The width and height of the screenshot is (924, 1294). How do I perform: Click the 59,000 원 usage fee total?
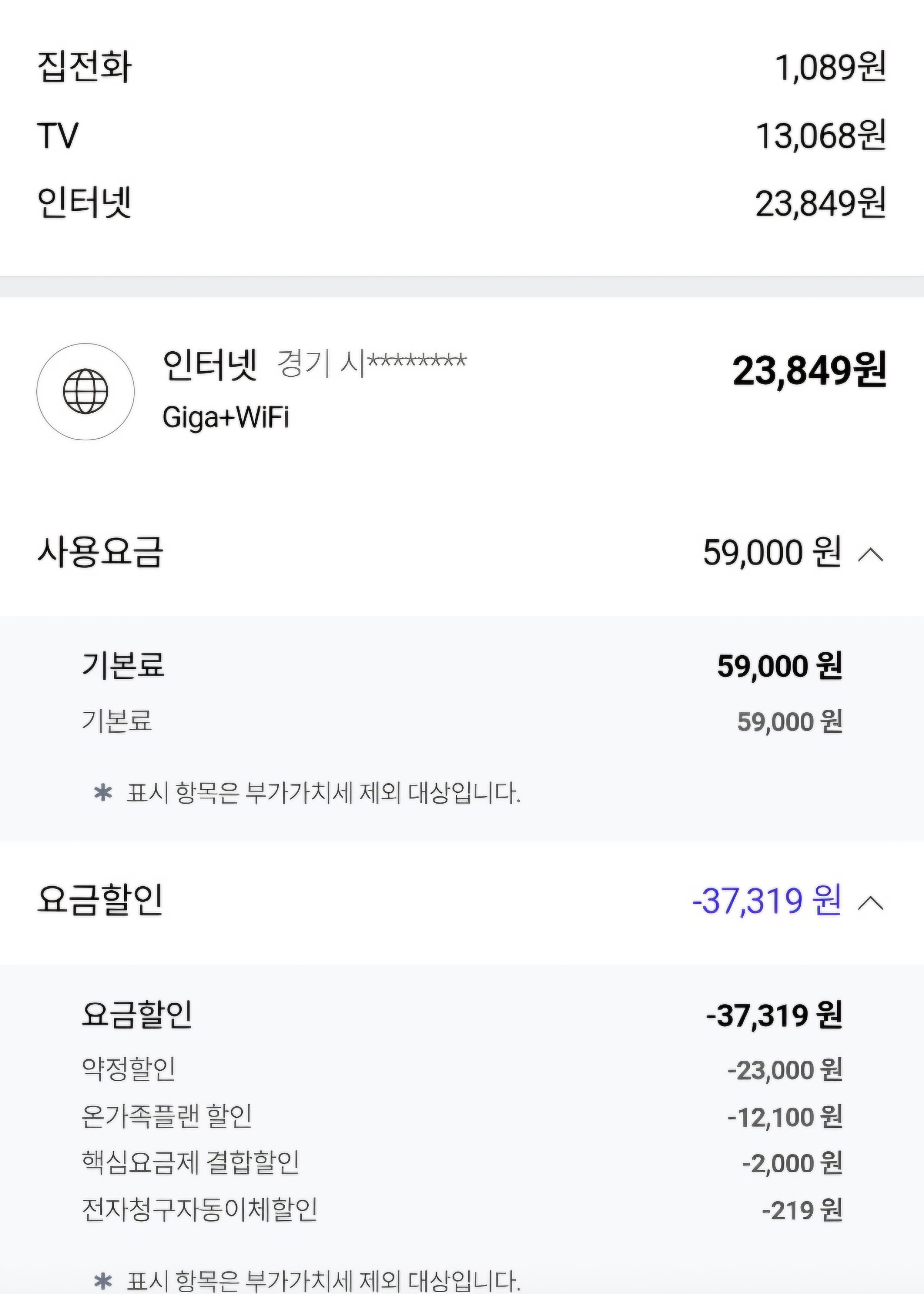772,552
